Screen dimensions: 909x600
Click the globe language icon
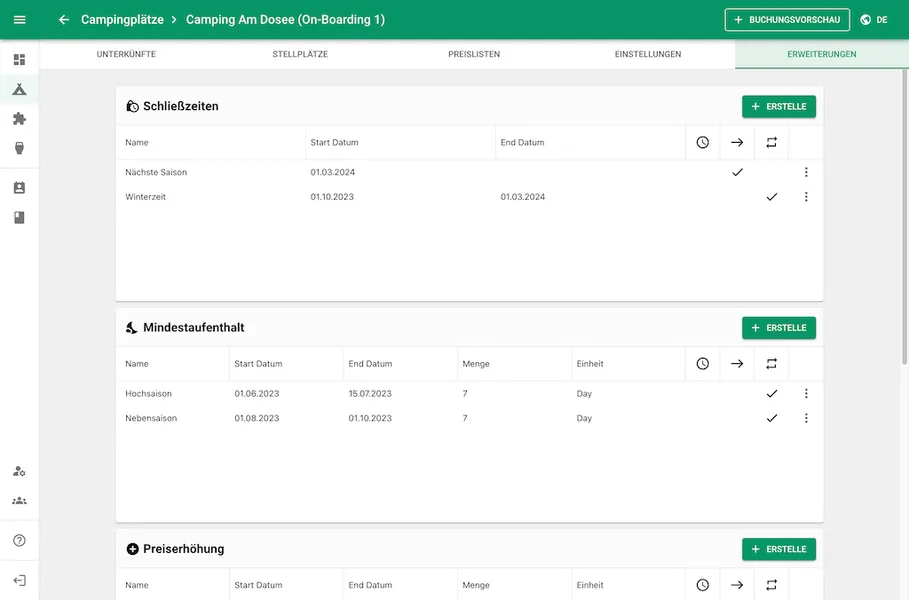866,20
